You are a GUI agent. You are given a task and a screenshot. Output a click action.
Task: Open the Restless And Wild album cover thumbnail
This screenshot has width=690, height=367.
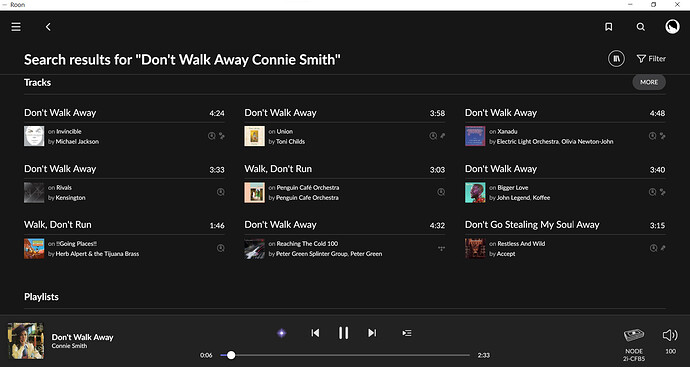coord(475,249)
